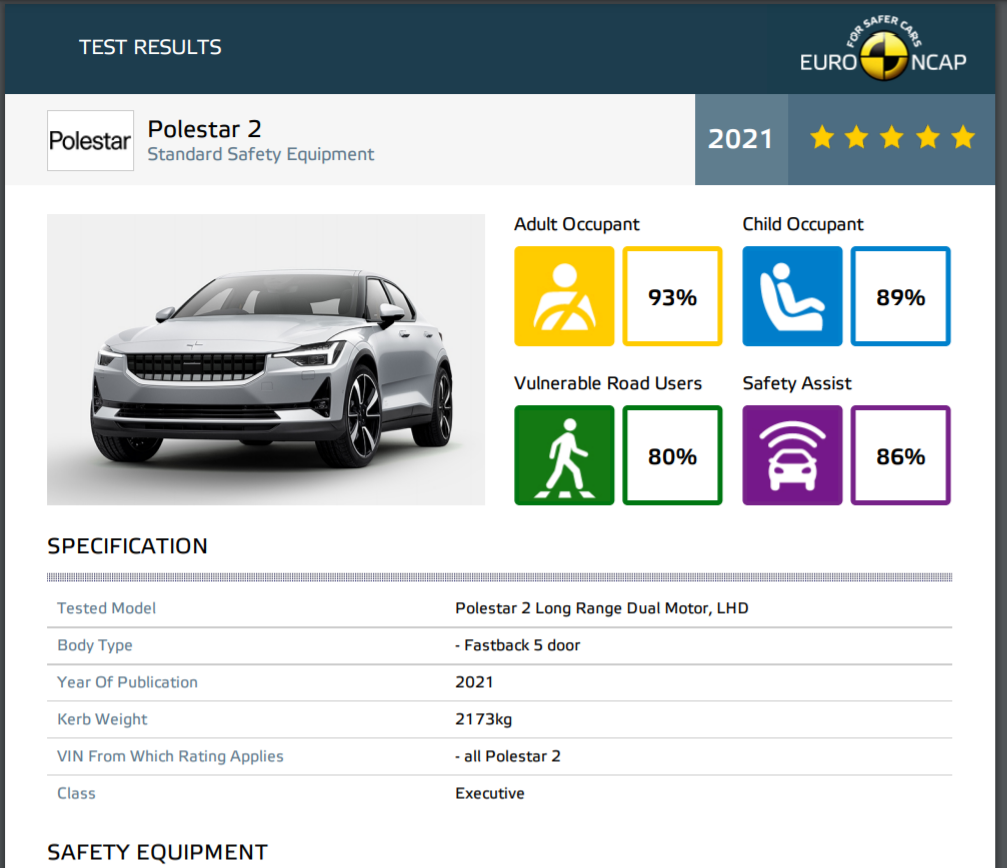
Task: Click the Vulnerable Road Users heading
Action: [608, 383]
